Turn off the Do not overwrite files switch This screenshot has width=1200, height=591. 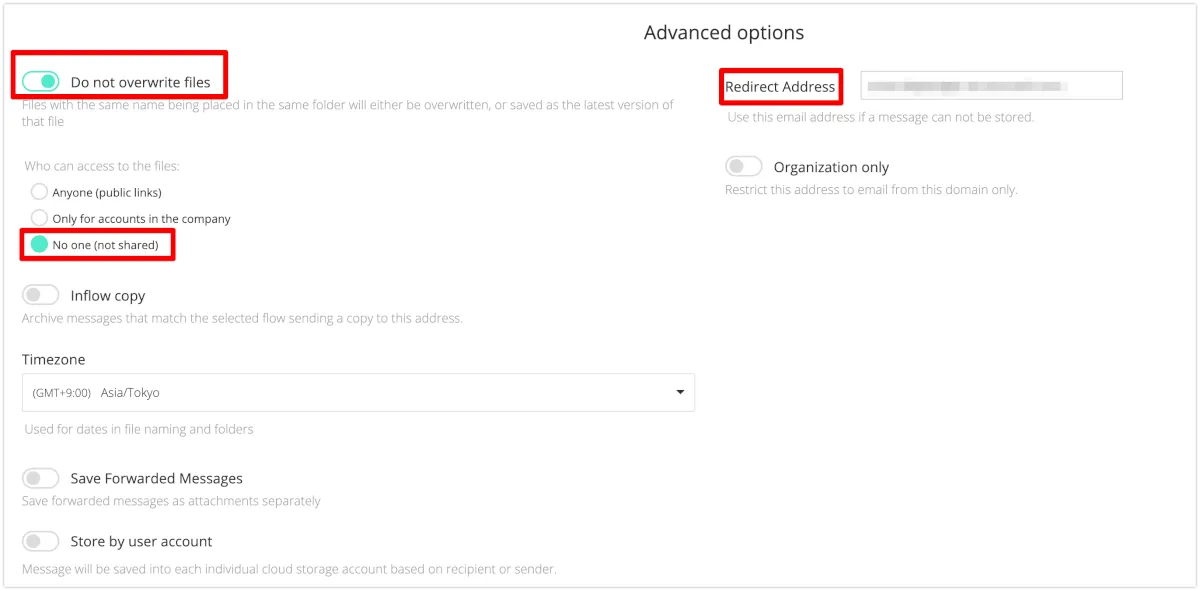41,81
